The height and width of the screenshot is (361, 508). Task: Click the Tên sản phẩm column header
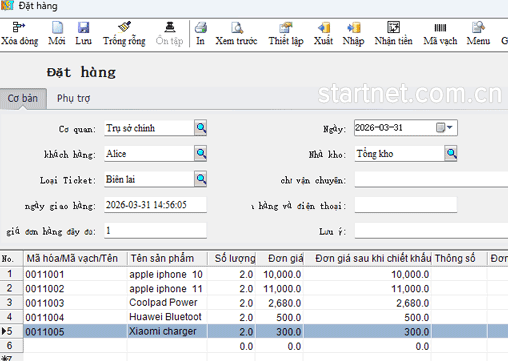point(167,258)
